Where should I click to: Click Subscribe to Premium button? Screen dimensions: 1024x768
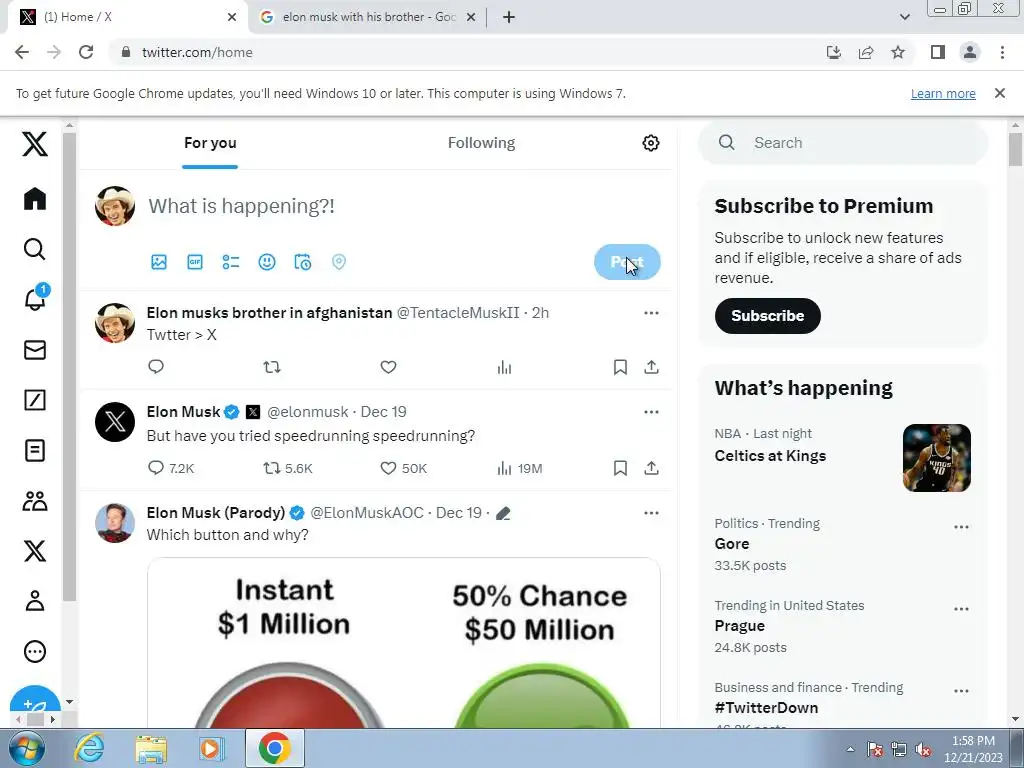click(767, 316)
